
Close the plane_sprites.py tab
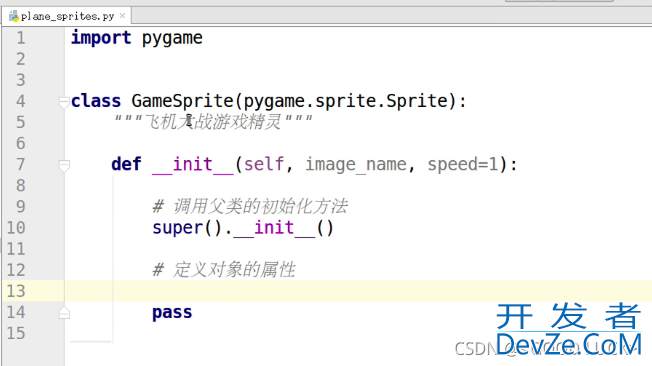pos(122,16)
